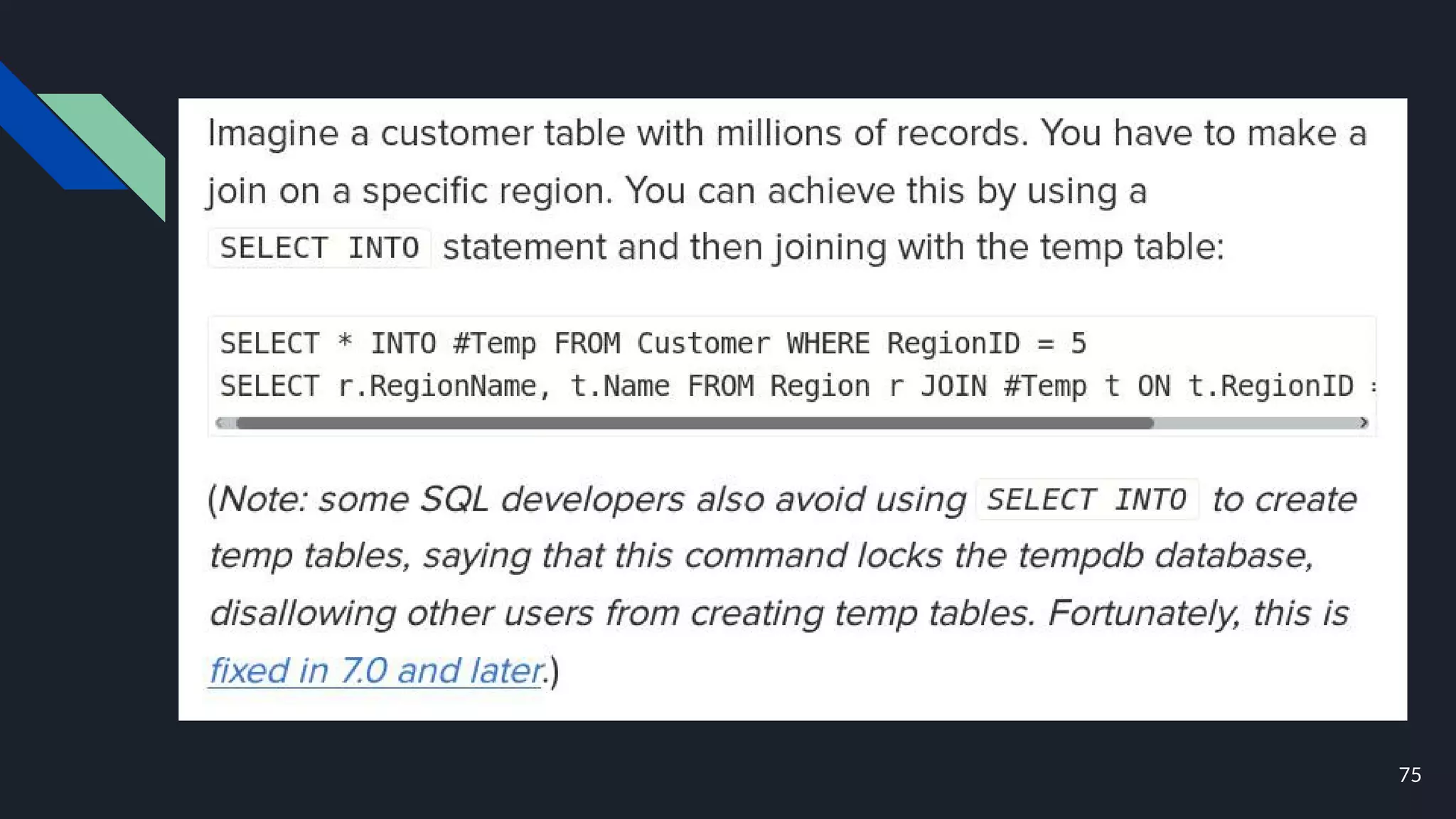Click the note text 'locks the tempdb database'
Image resolution: width=1456 pixels, height=819 pixels.
coord(1084,555)
